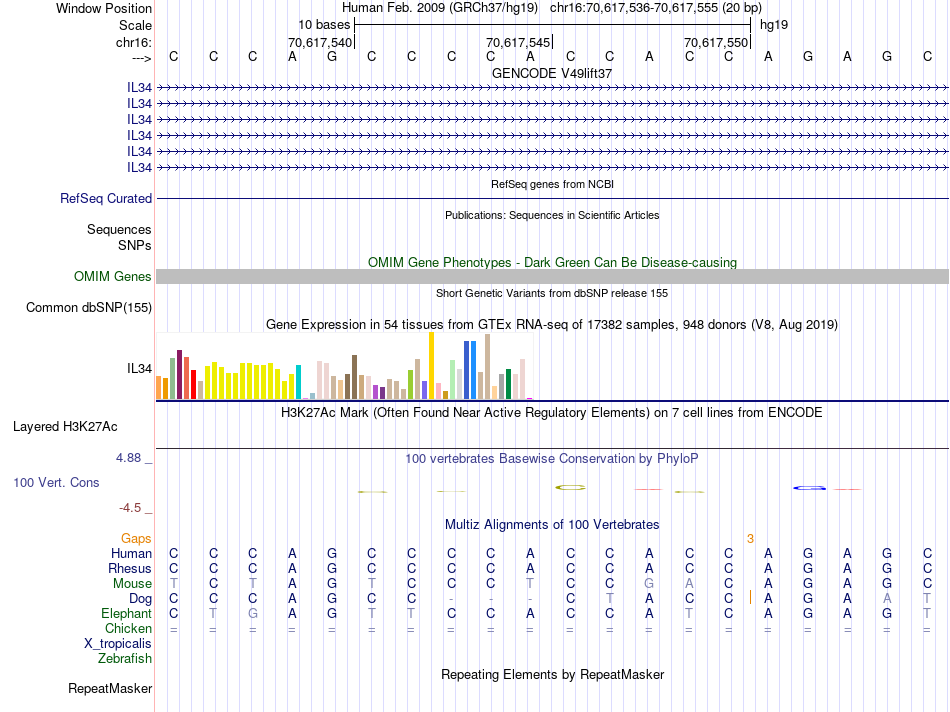Click the genome position header 'Human Feb. 2009 (GRCh37/hg19)'

pos(440,8)
